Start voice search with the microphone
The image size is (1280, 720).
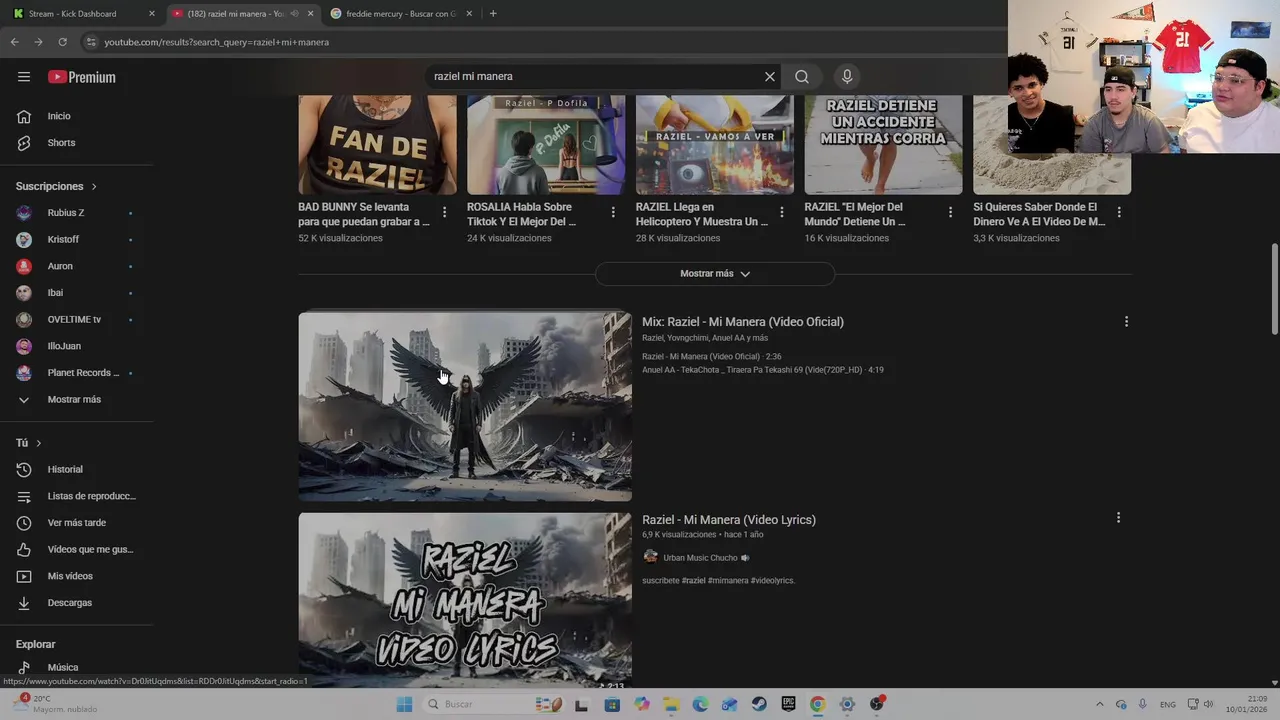point(847,77)
